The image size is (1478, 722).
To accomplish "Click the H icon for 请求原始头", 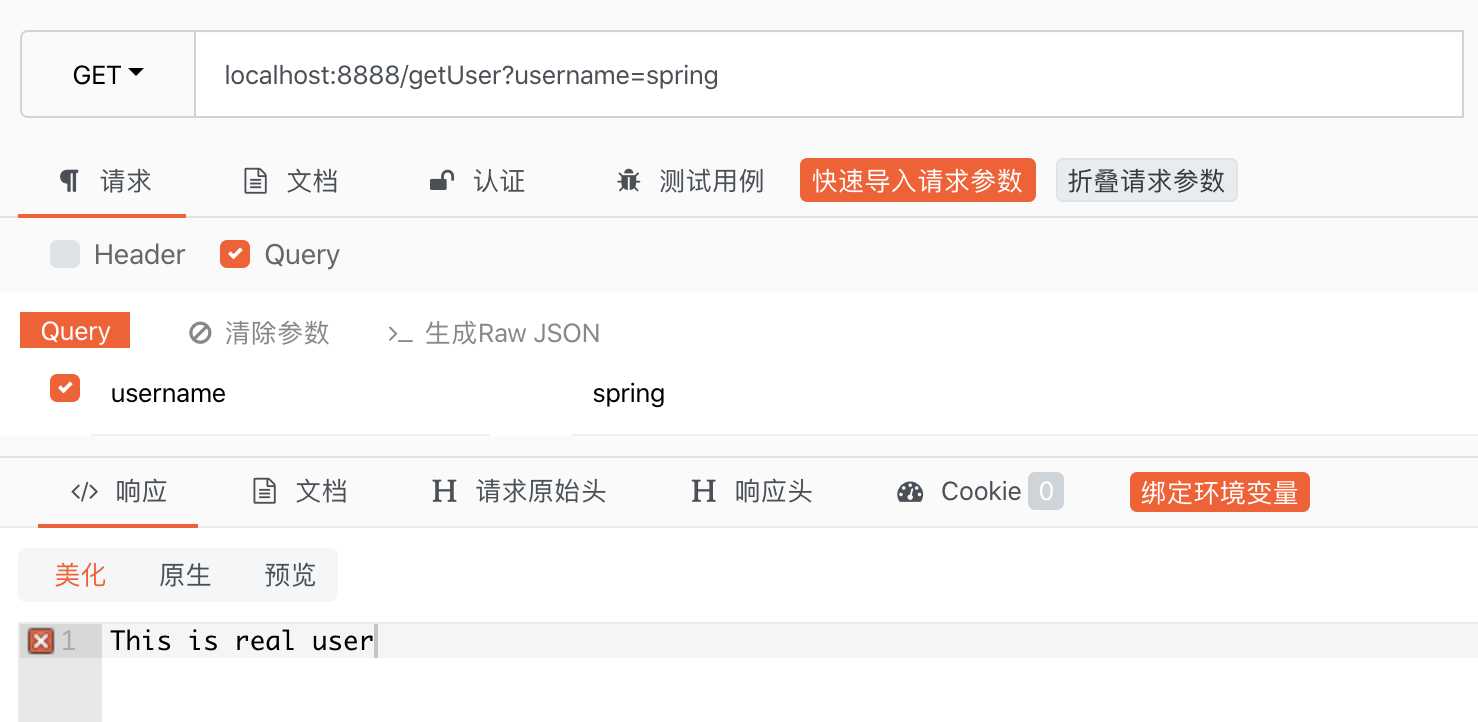I will [x=444, y=492].
